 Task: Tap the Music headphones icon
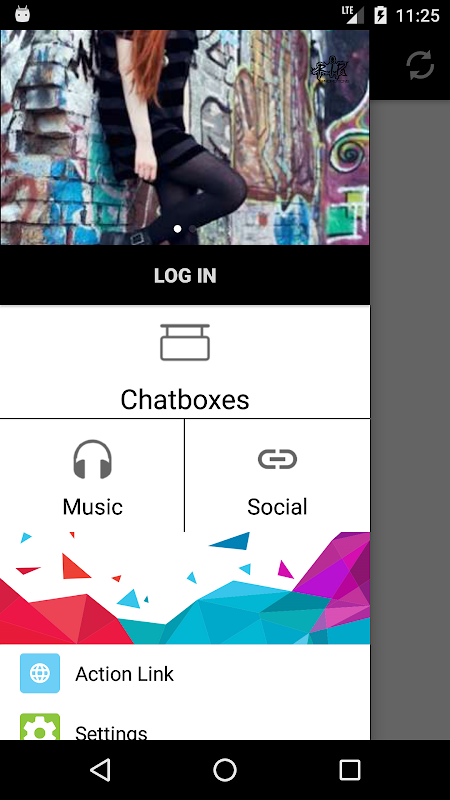pos(92,459)
